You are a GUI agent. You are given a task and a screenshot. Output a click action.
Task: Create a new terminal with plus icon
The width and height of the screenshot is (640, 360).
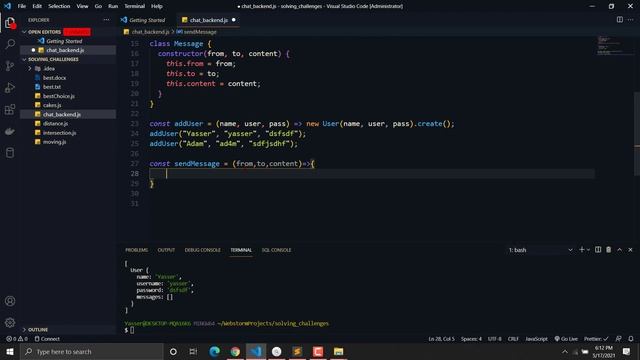(x=581, y=250)
